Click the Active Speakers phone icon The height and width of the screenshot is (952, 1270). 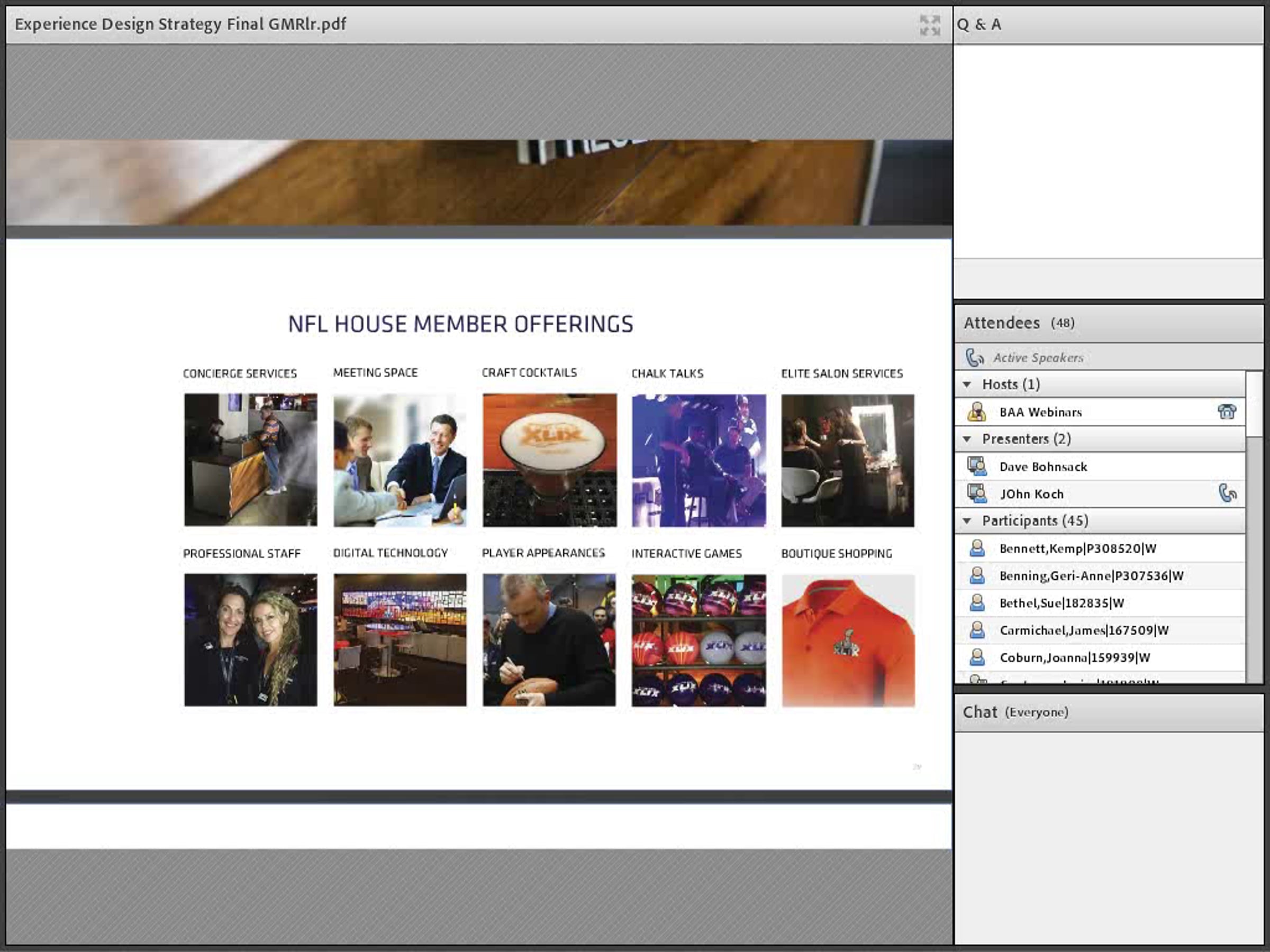point(974,358)
